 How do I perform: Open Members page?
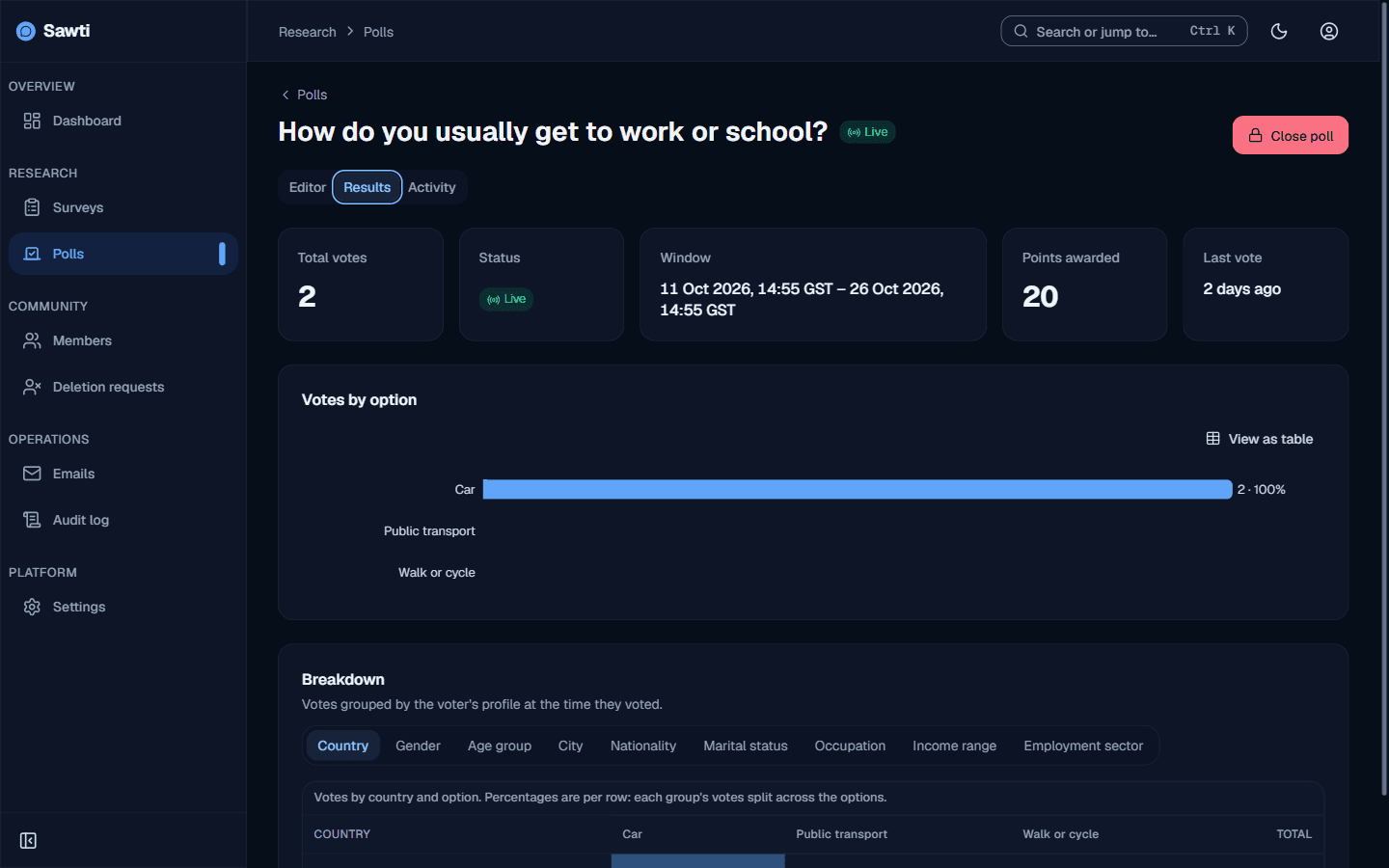[x=123, y=340]
